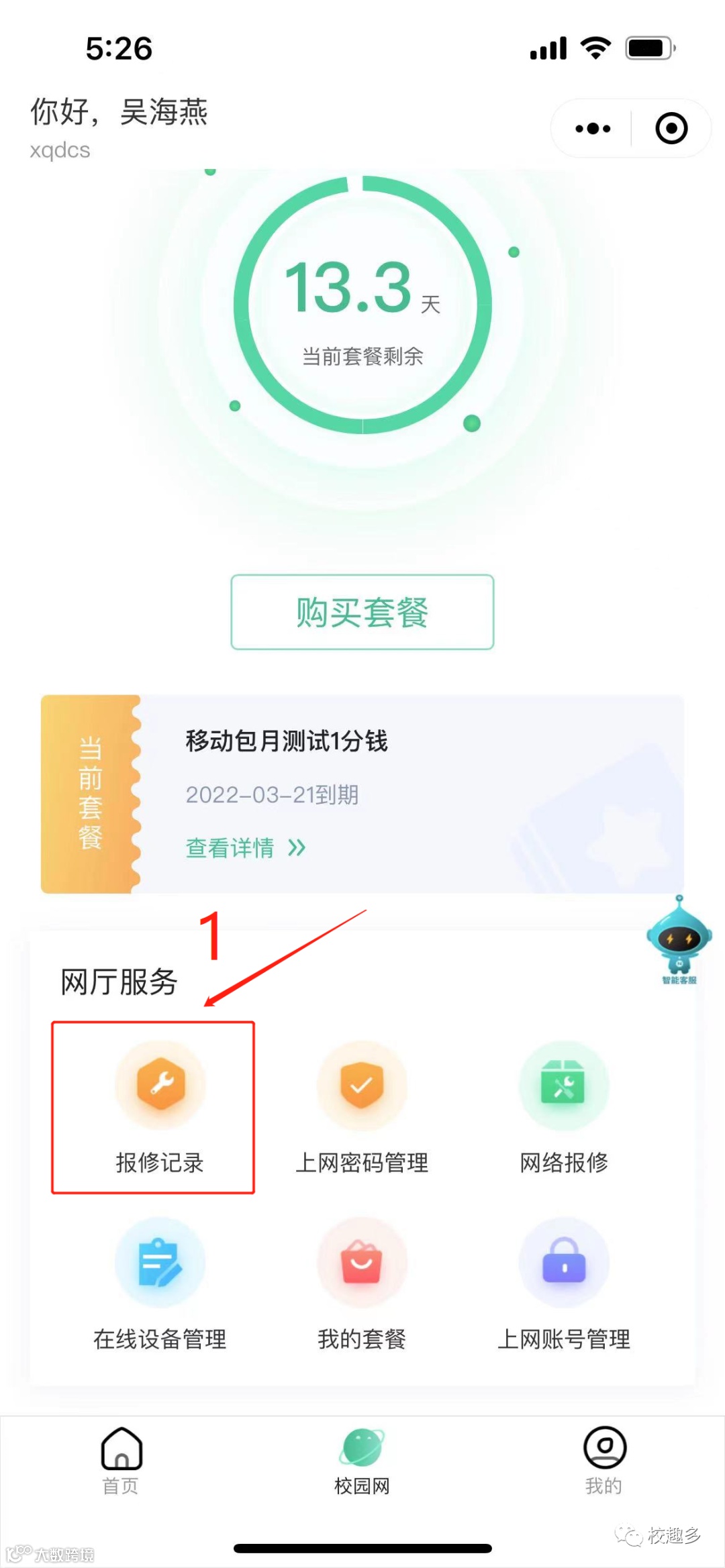Open 上网密码管理 shield icon
Viewport: 725px width, 1568px height.
pyautogui.click(x=362, y=1085)
